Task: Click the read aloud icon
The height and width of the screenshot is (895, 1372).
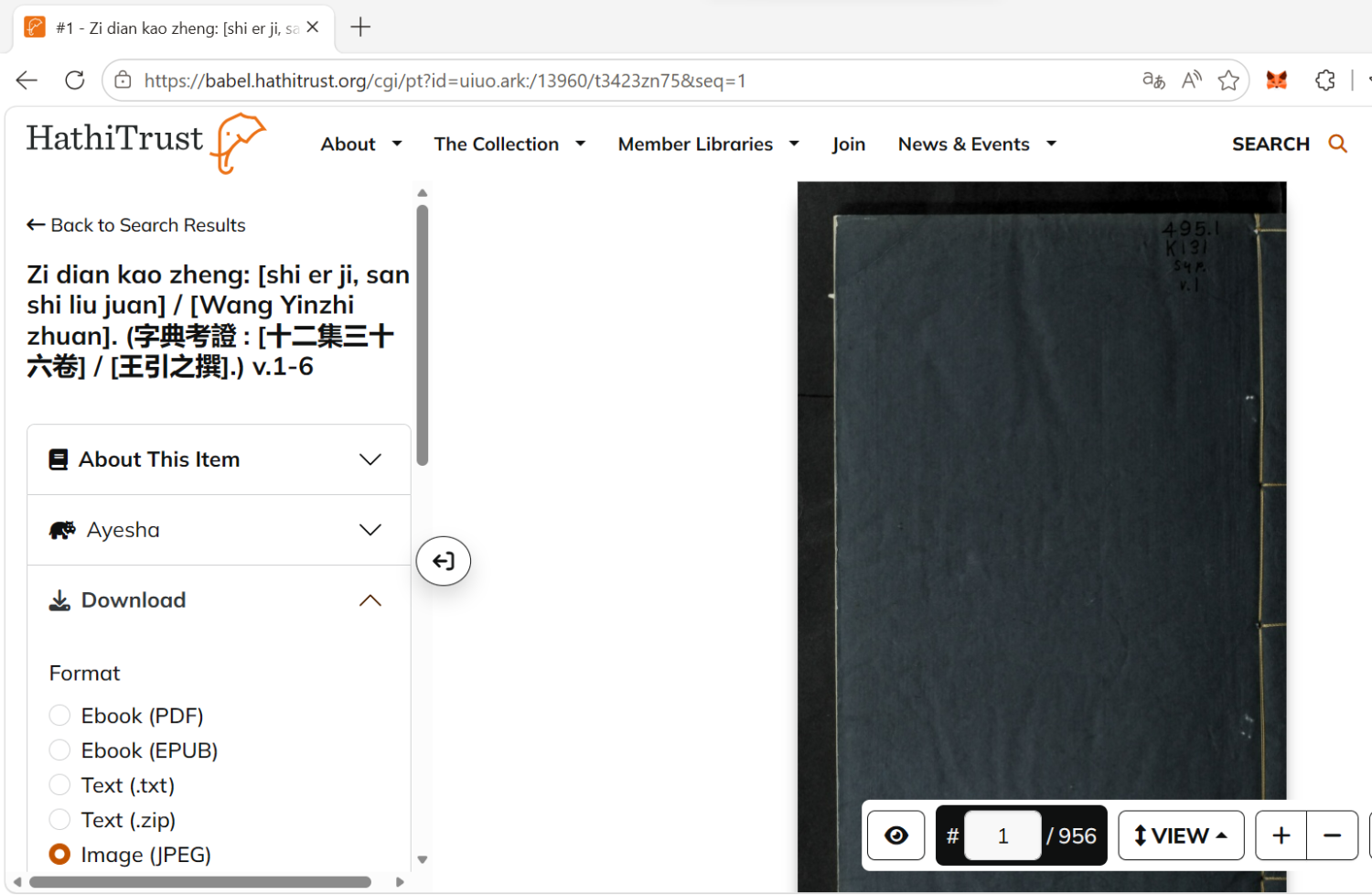Action: (x=1191, y=81)
